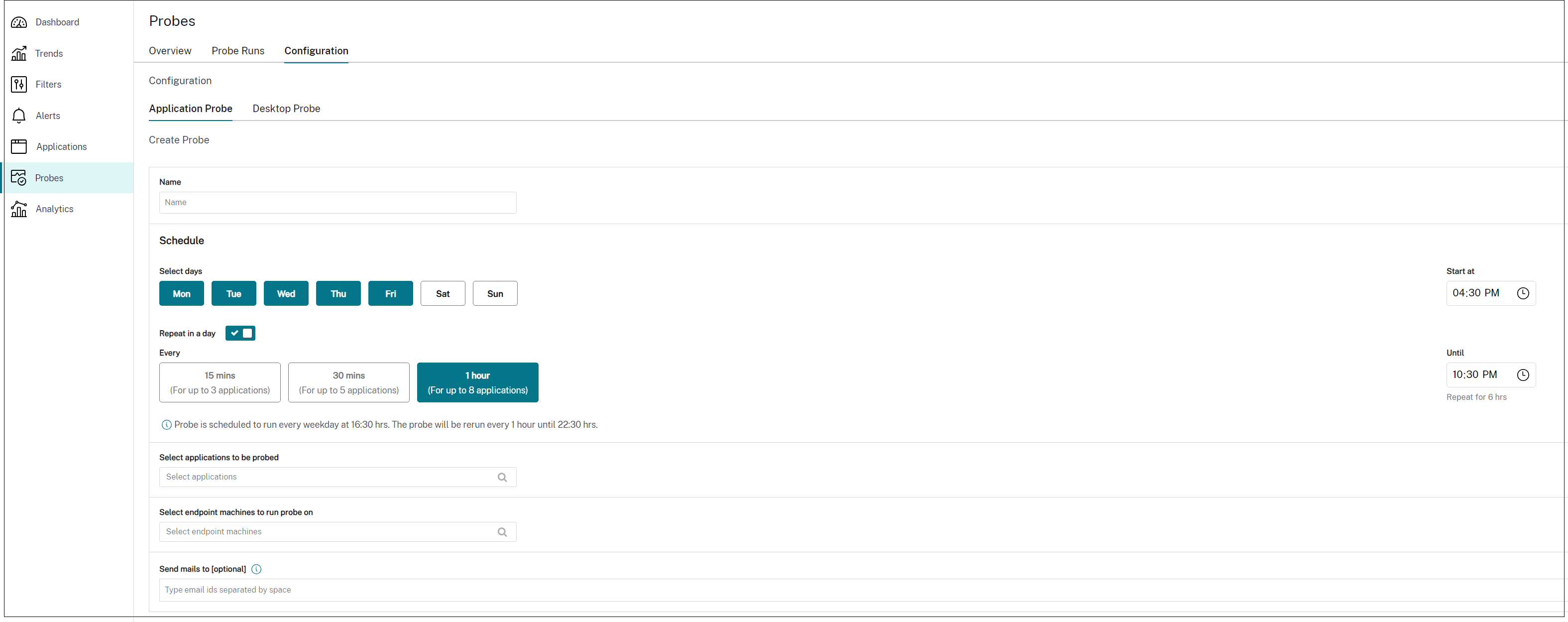Click the info icon beside Send mails

[256, 569]
